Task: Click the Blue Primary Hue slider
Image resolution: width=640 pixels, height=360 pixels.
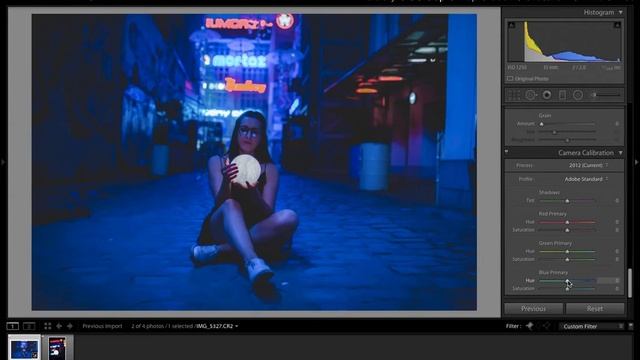Action: pyautogui.click(x=567, y=281)
